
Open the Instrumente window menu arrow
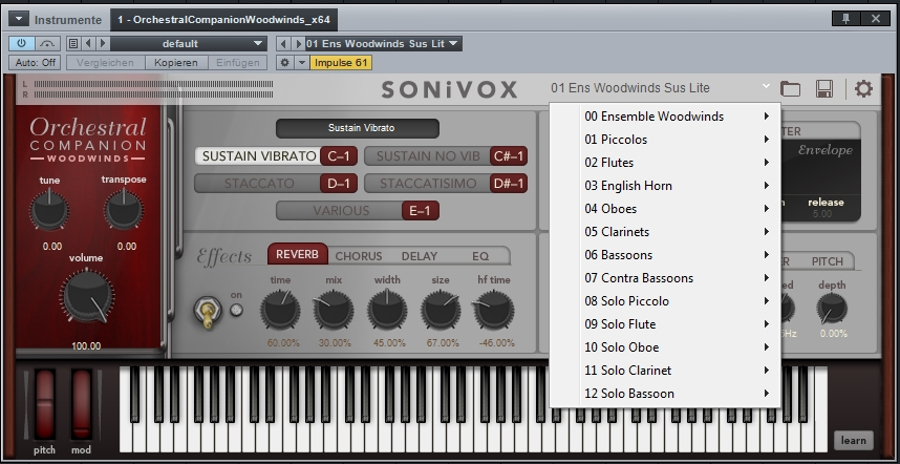(18, 20)
